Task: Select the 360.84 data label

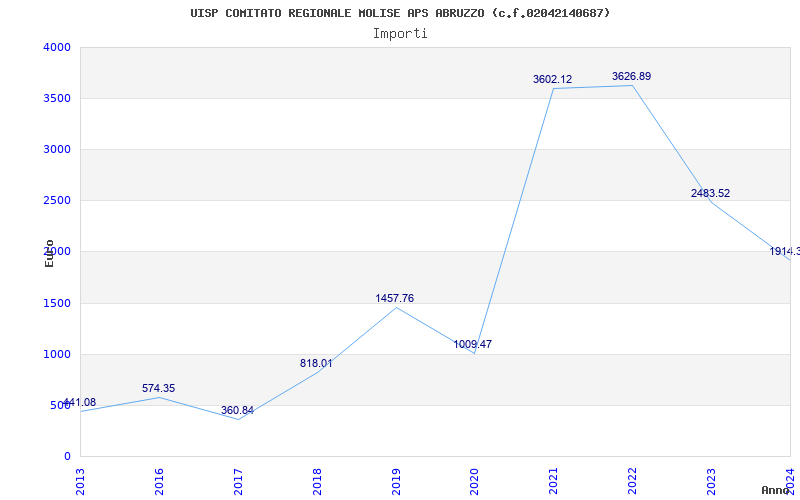Action: coord(237,410)
